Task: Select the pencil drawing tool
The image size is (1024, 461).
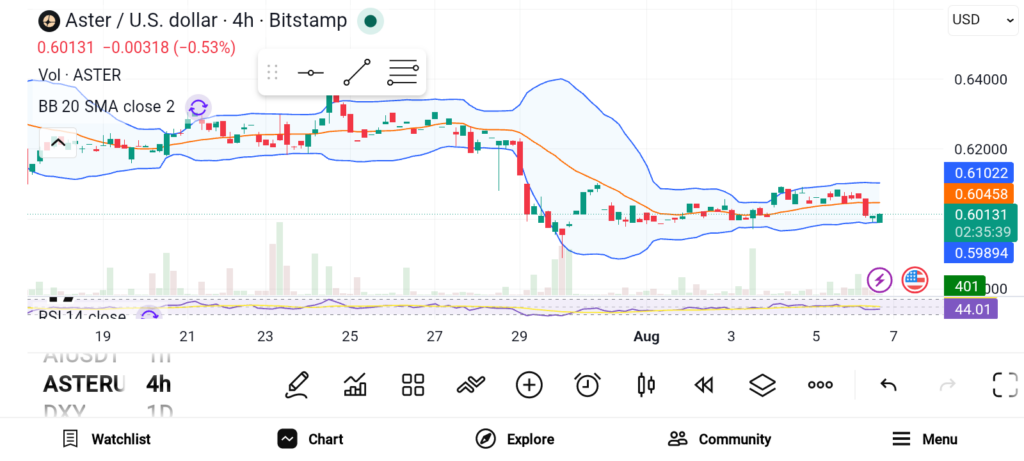Action: (x=296, y=385)
